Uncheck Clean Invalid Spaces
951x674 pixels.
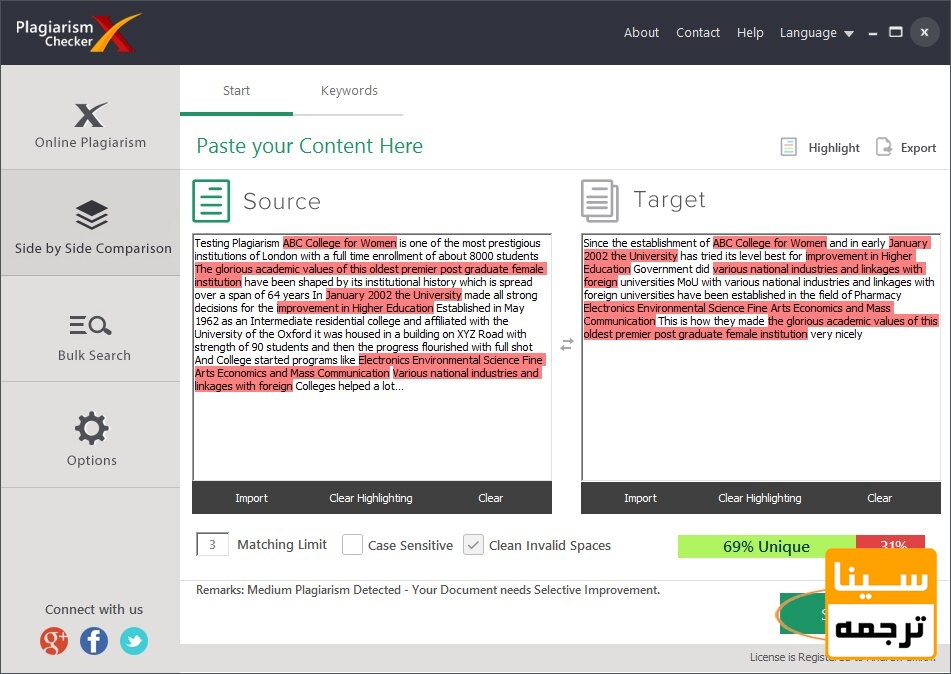click(x=473, y=545)
